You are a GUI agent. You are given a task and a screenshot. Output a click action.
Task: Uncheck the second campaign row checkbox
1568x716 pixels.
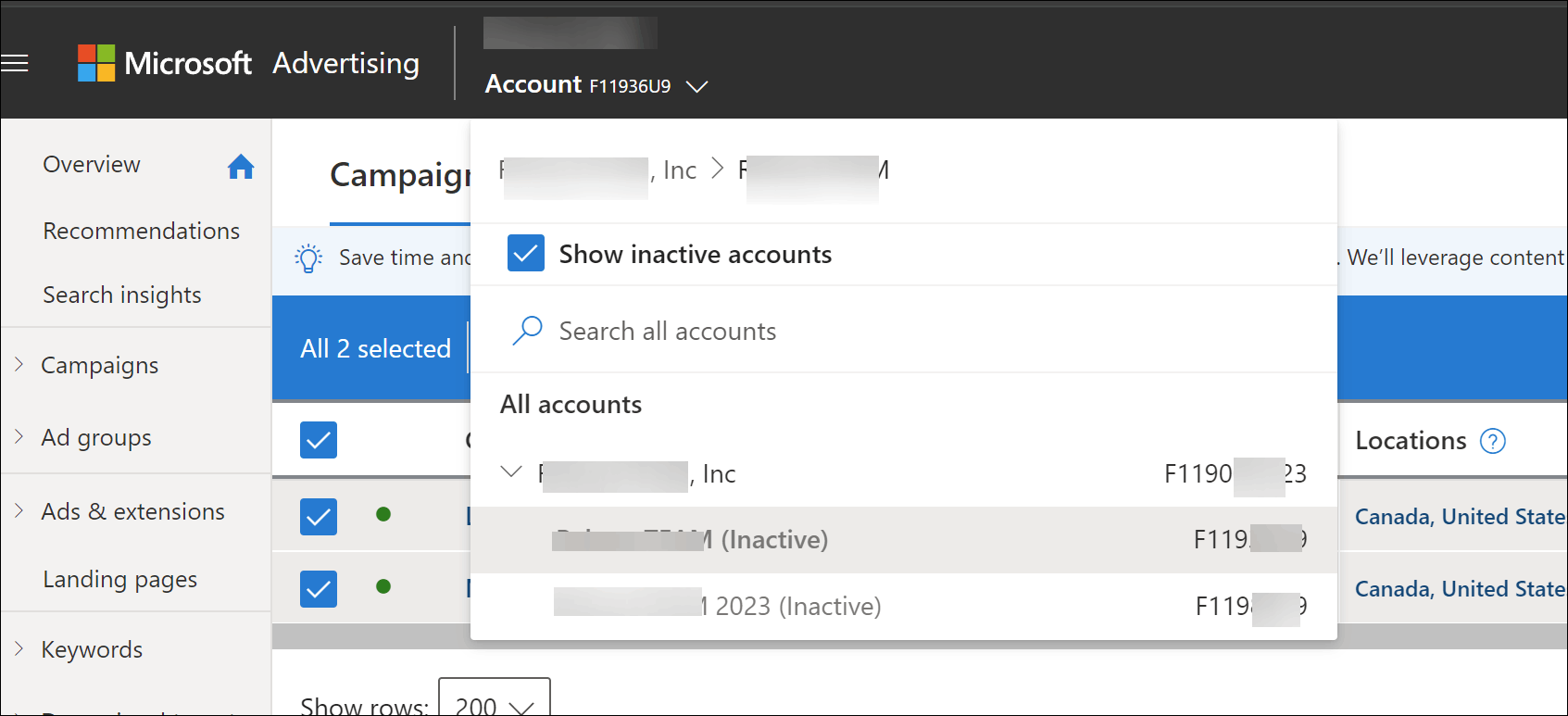pyautogui.click(x=319, y=589)
